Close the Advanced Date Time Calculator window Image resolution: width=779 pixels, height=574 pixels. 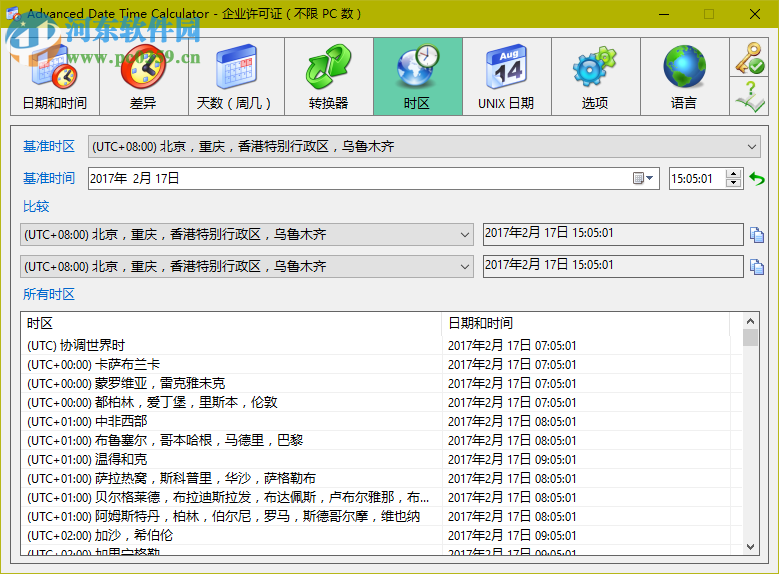click(x=755, y=14)
